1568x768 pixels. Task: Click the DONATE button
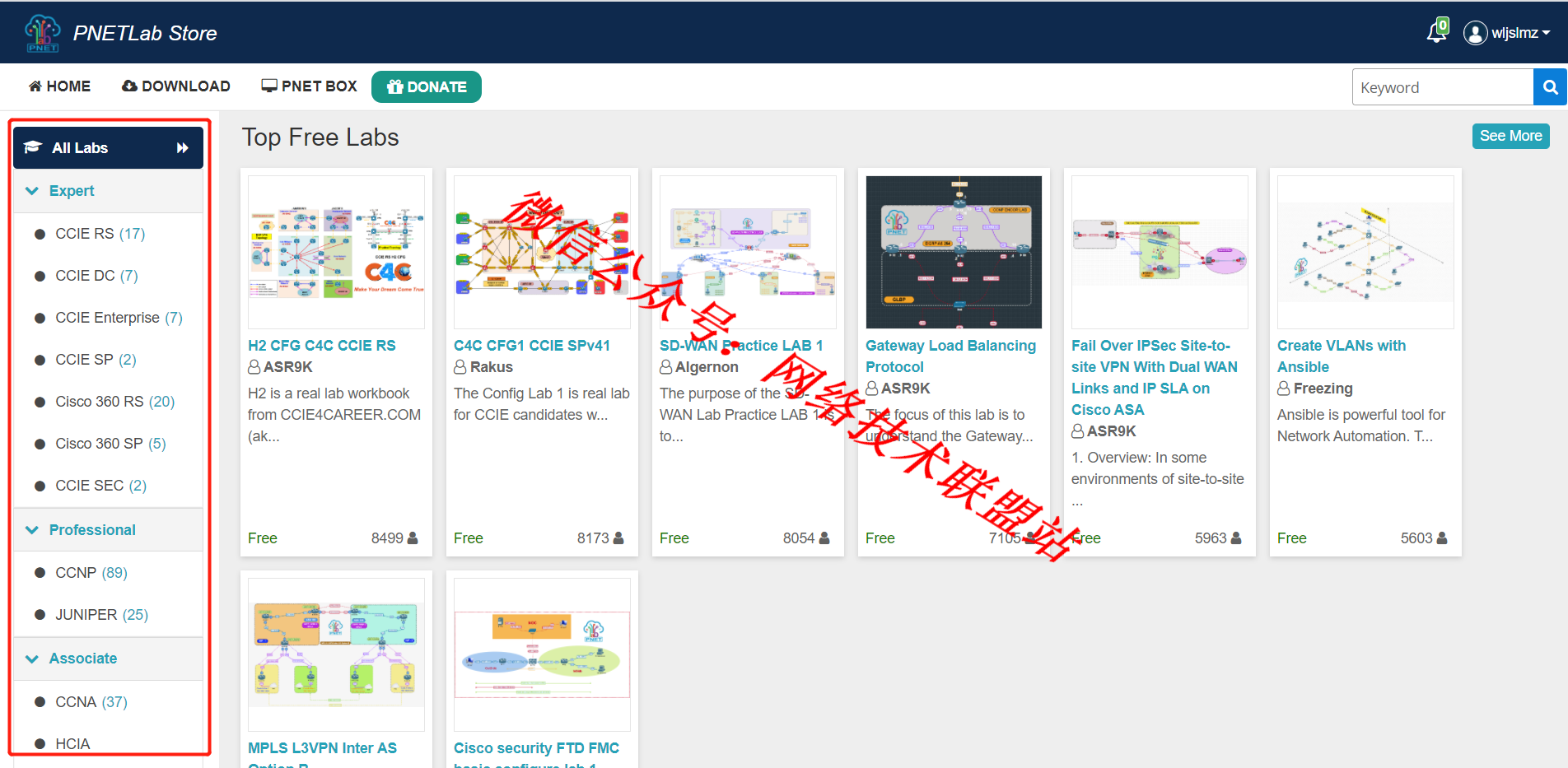[x=427, y=87]
